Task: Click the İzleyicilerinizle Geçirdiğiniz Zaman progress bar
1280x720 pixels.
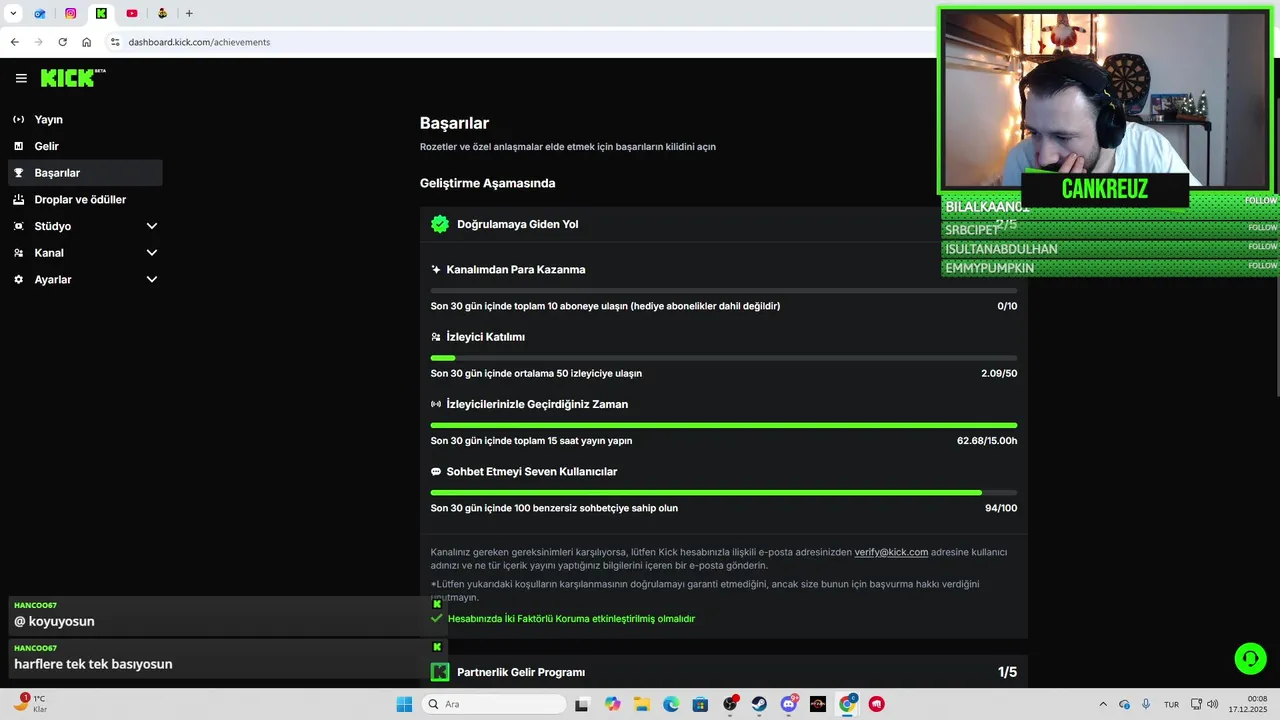Action: coord(724,425)
